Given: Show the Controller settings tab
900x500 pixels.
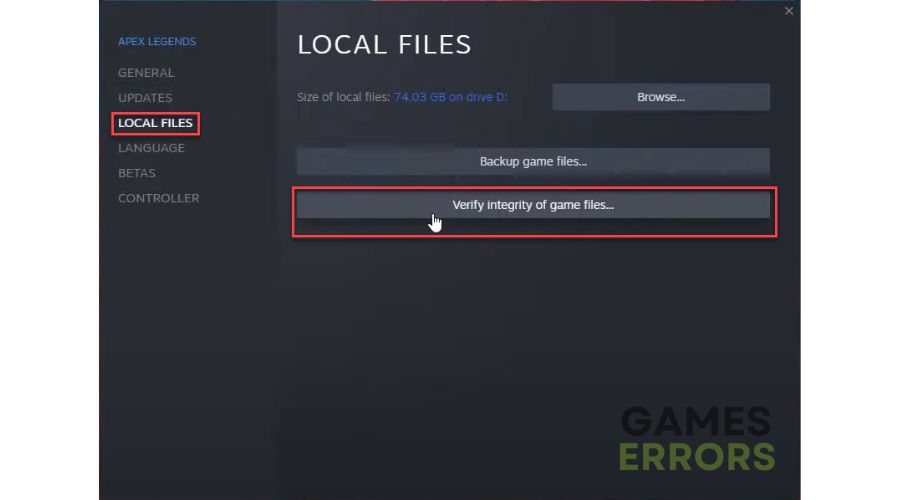Looking at the screenshot, I should tap(158, 198).
